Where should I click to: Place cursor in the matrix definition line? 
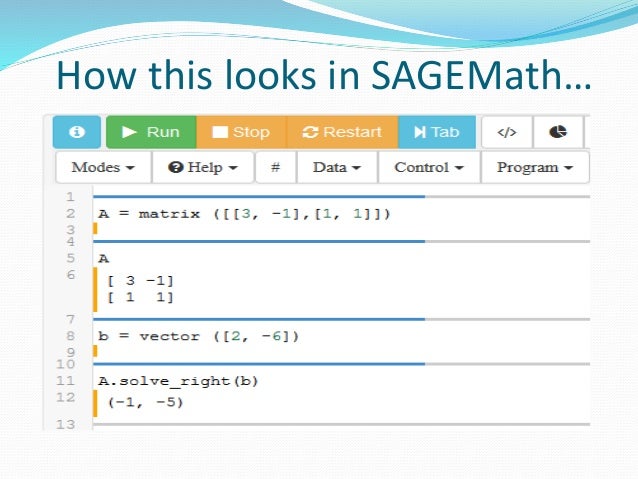[244, 214]
